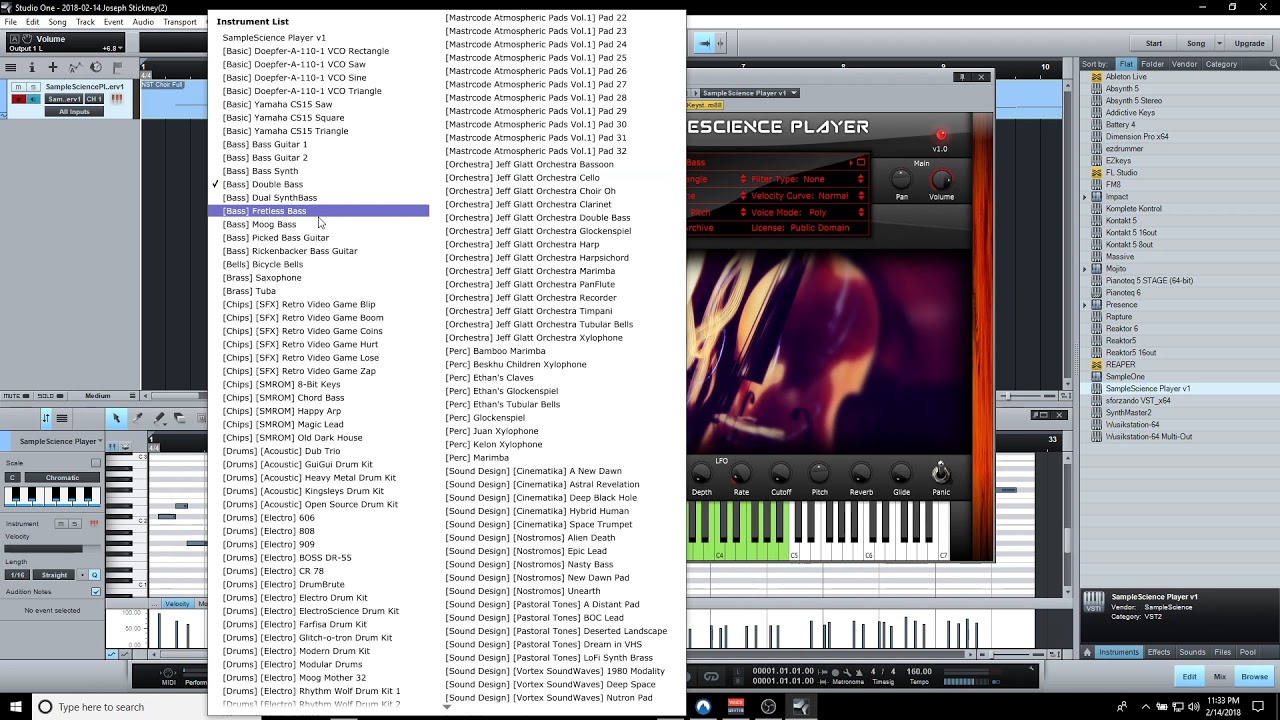Click the SampleScience Volume knob

click(941, 180)
